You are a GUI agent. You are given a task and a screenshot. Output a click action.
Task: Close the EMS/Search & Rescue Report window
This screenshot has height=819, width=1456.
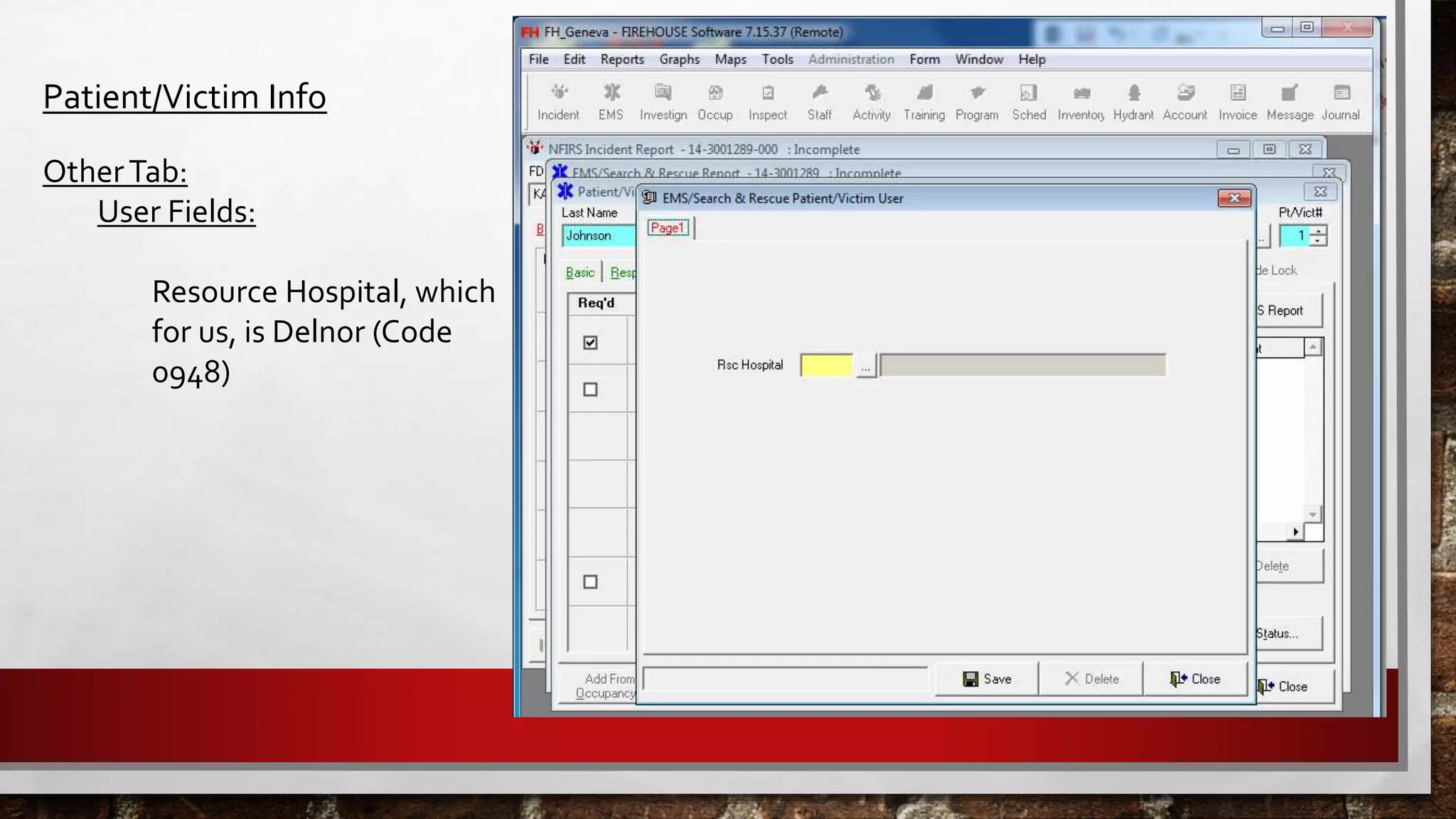coord(1329,173)
